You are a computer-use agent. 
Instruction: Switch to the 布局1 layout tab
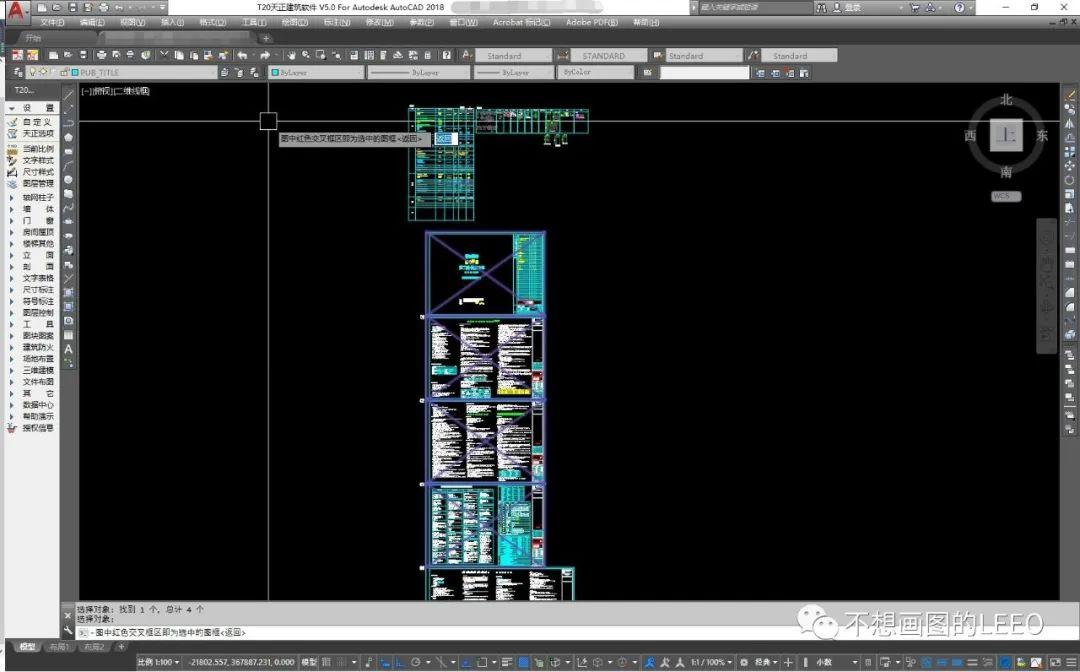point(59,647)
